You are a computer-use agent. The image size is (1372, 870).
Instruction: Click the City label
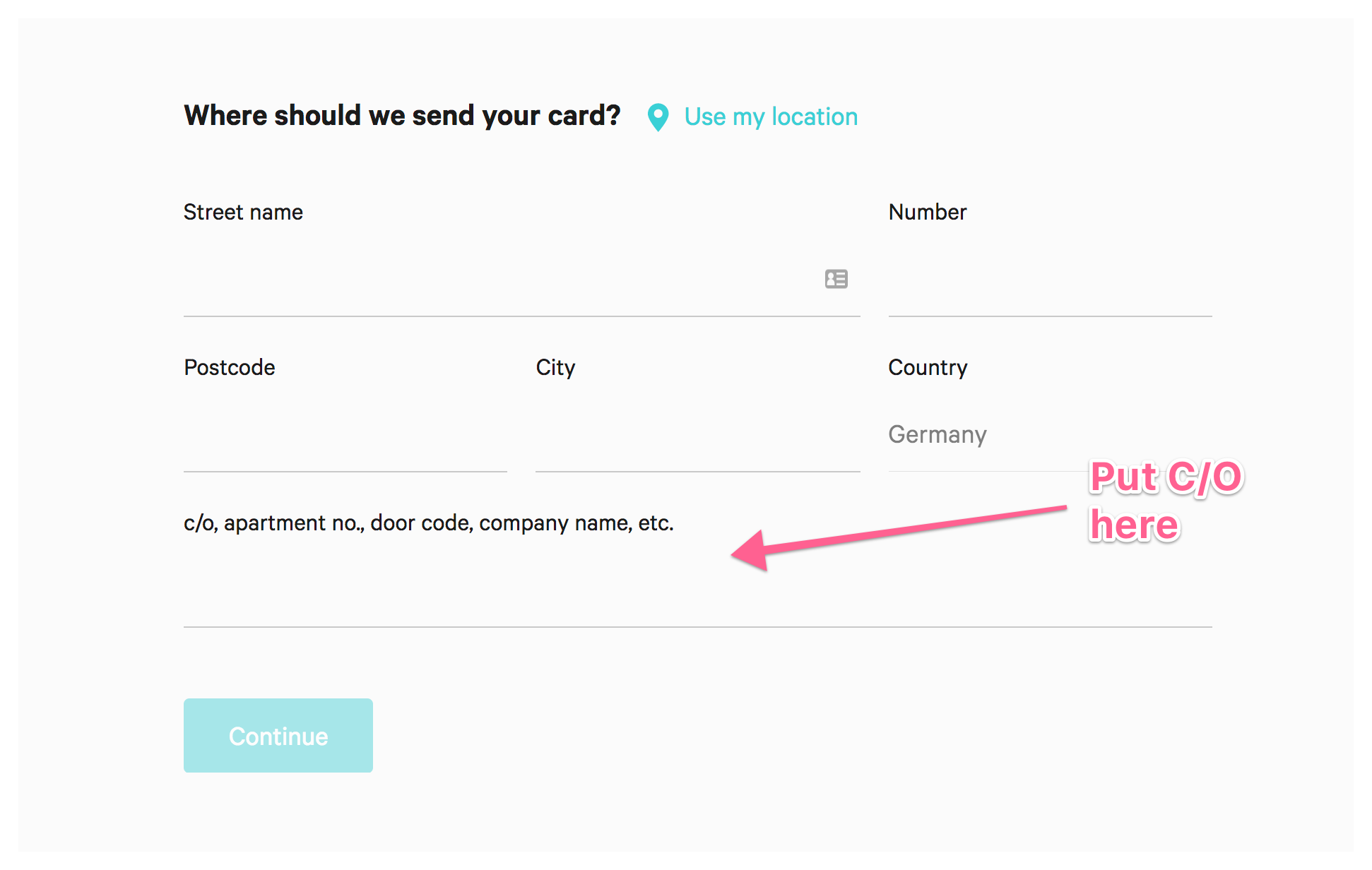point(555,367)
